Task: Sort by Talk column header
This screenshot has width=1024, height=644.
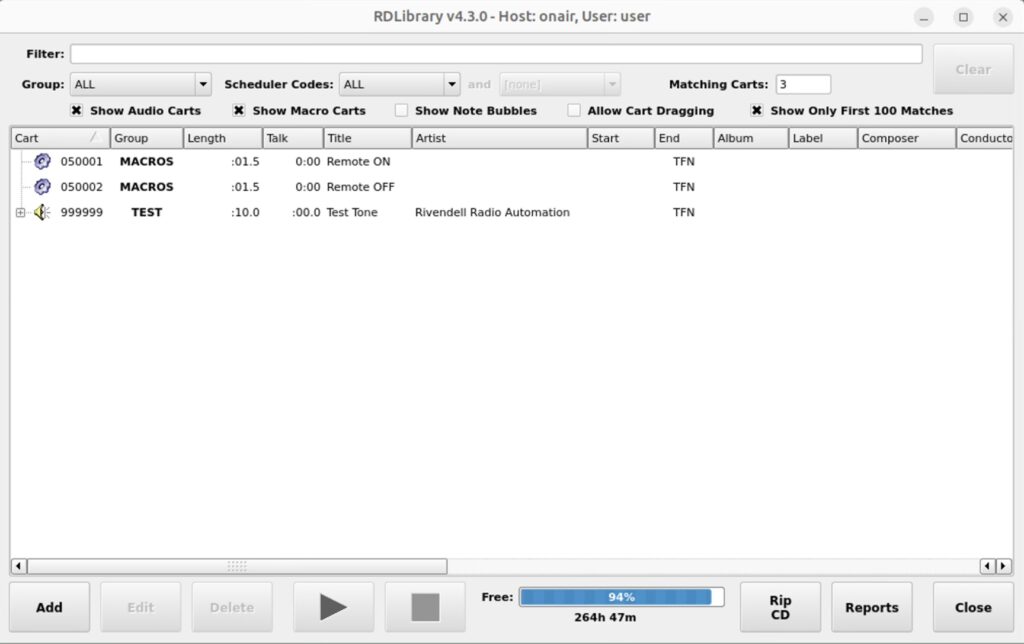Action: 293,138
